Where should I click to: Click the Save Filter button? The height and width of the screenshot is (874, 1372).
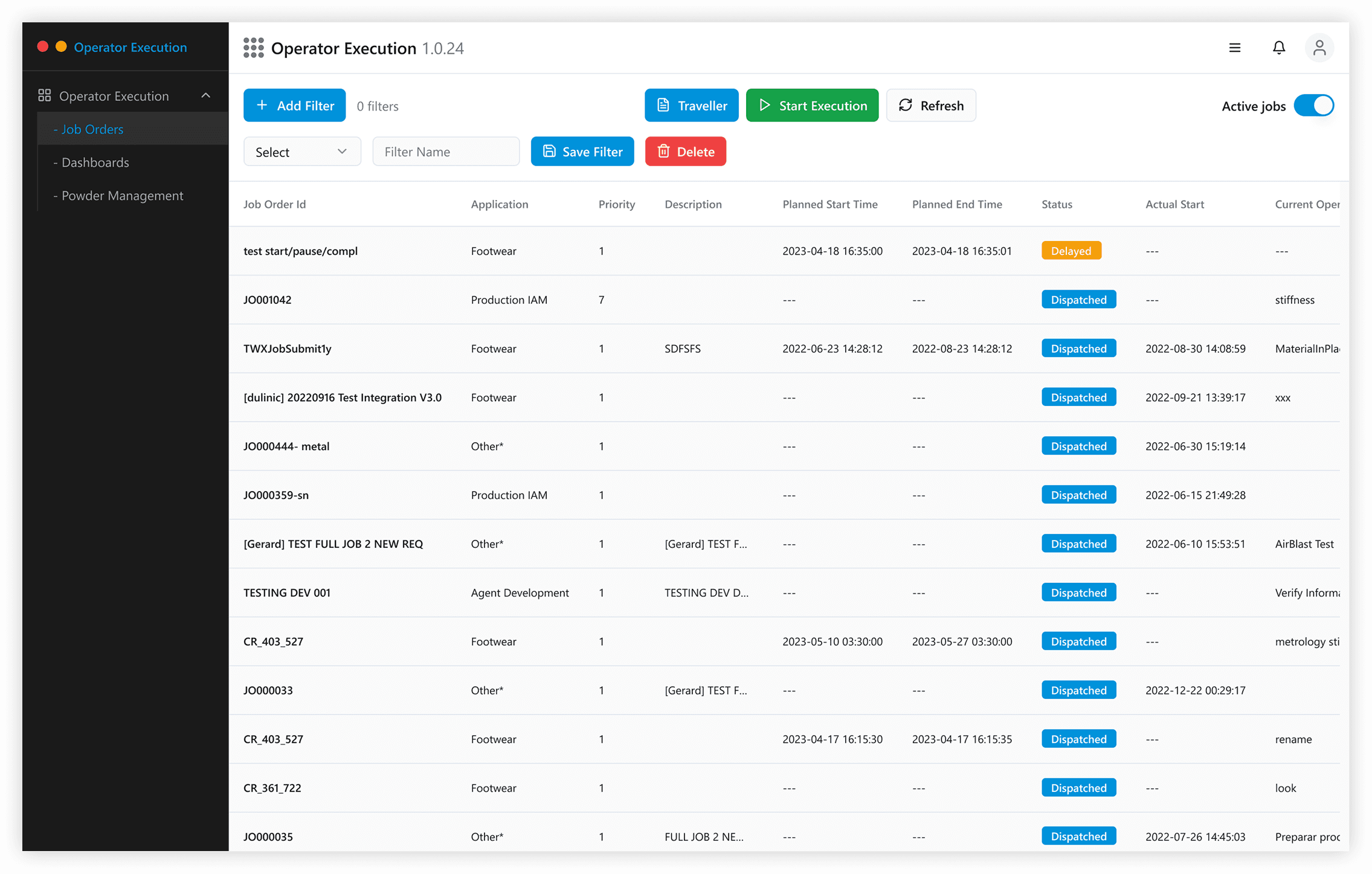pyautogui.click(x=582, y=152)
